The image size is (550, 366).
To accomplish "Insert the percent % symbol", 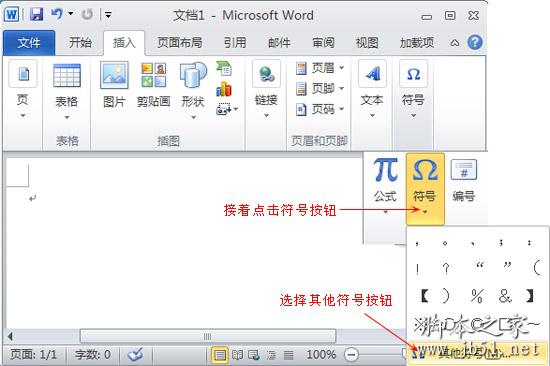I will coord(477,295).
